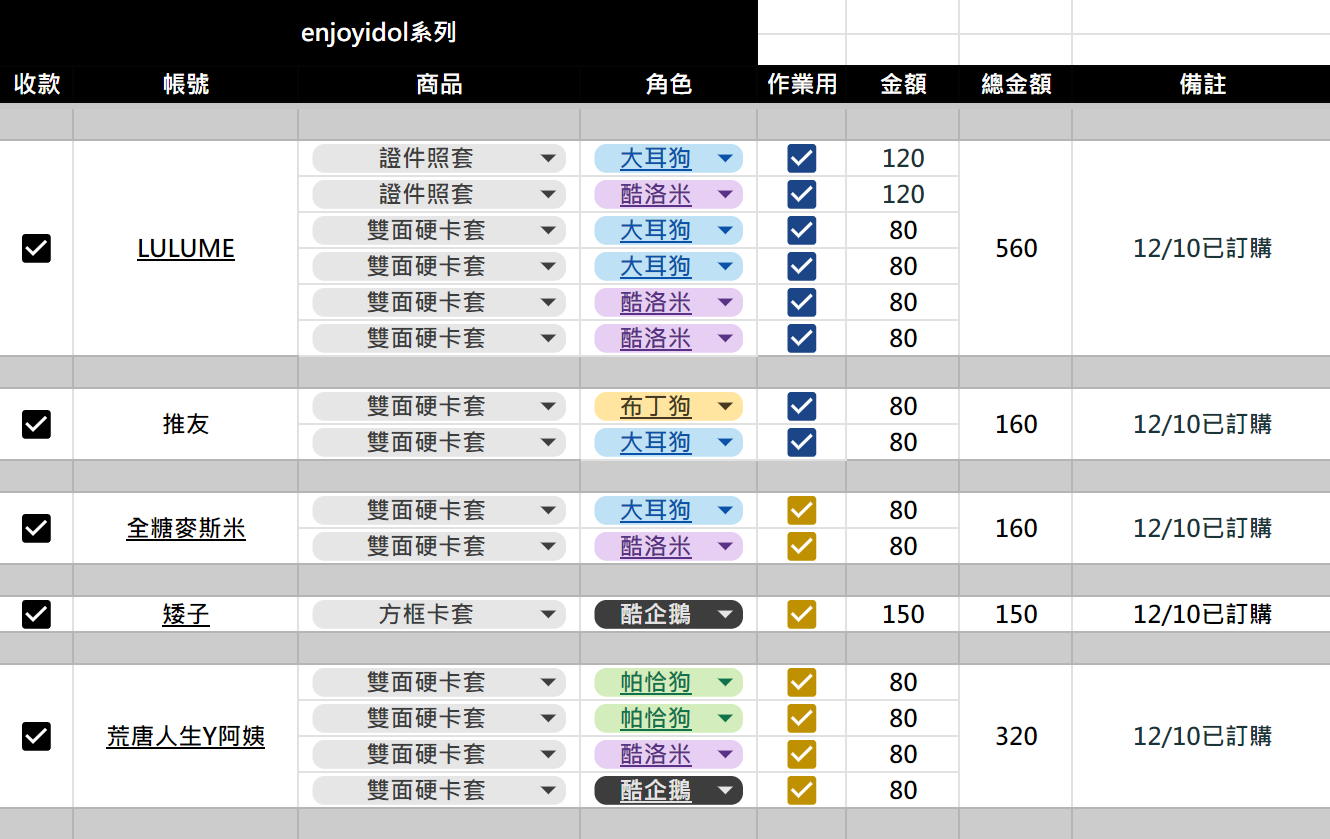Open the 荒唐人生Y阿姨 account link
Image resolution: width=1330 pixels, height=839 pixels.
click(186, 736)
